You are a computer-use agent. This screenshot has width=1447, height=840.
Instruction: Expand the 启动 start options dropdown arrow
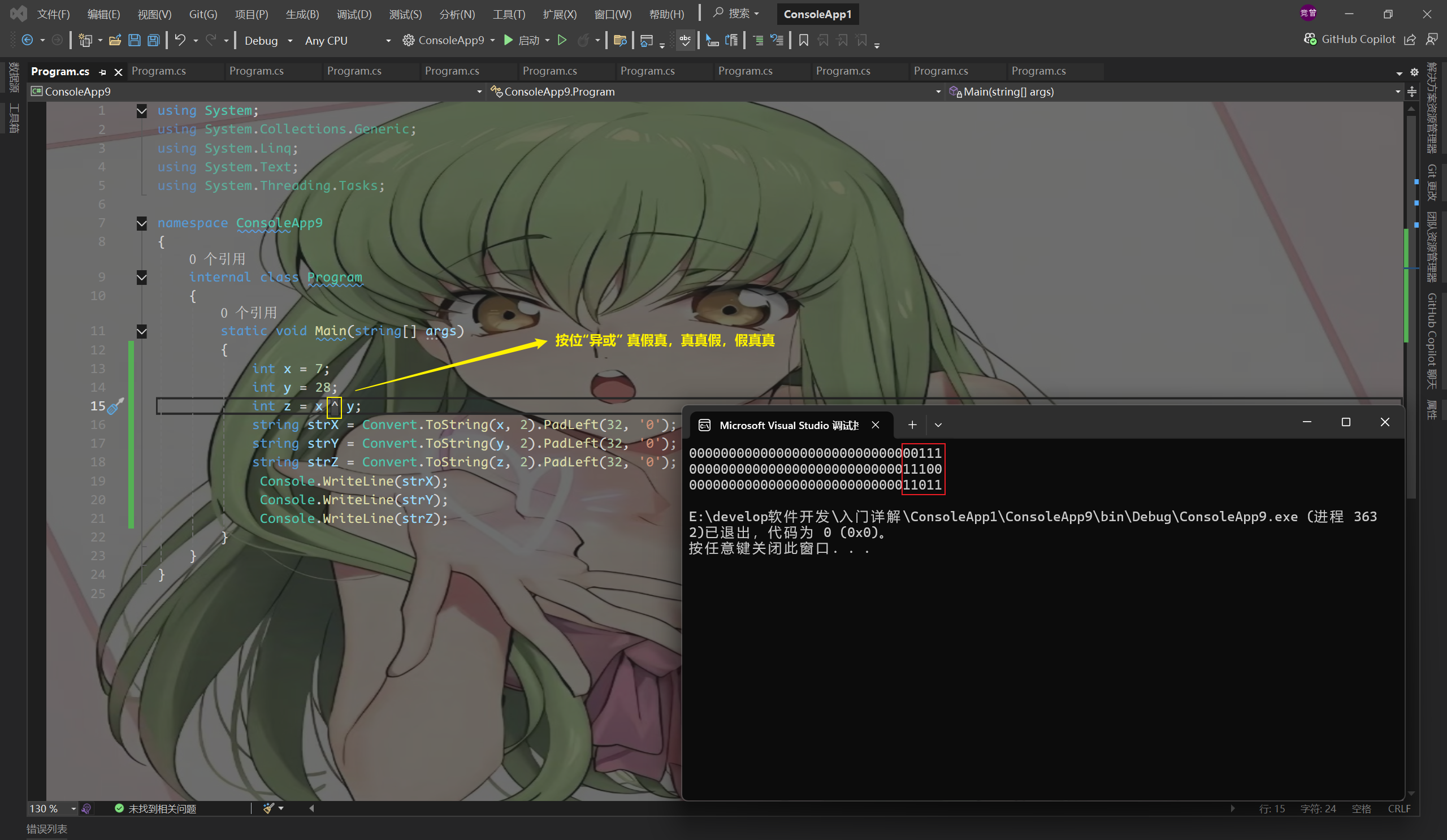pyautogui.click(x=547, y=40)
